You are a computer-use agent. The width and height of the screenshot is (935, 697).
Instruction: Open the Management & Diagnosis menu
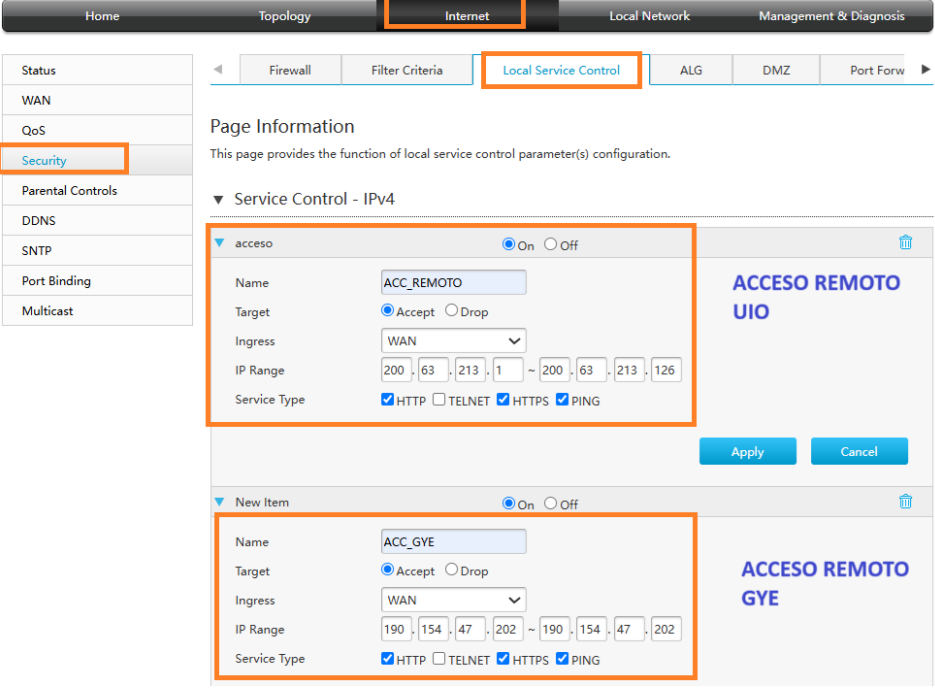click(832, 16)
